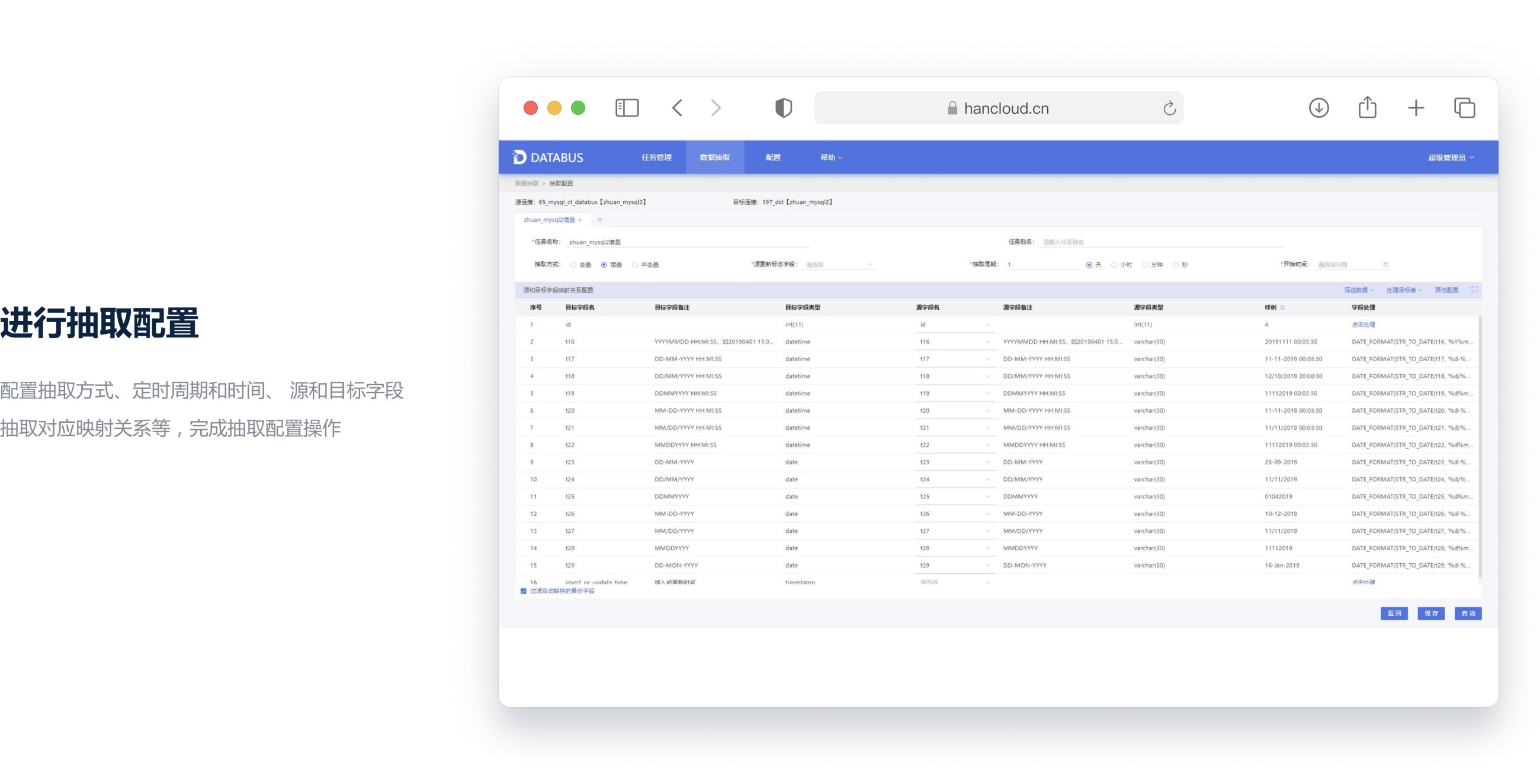Click 点击处理 link for id row
This screenshot has width=1540, height=784.
pos(1362,324)
